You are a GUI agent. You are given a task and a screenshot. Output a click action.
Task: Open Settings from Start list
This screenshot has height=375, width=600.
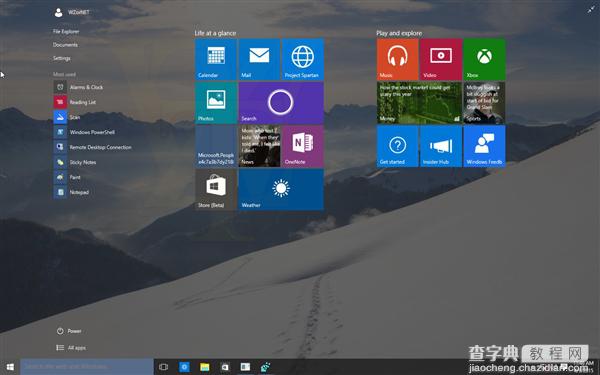click(x=62, y=58)
